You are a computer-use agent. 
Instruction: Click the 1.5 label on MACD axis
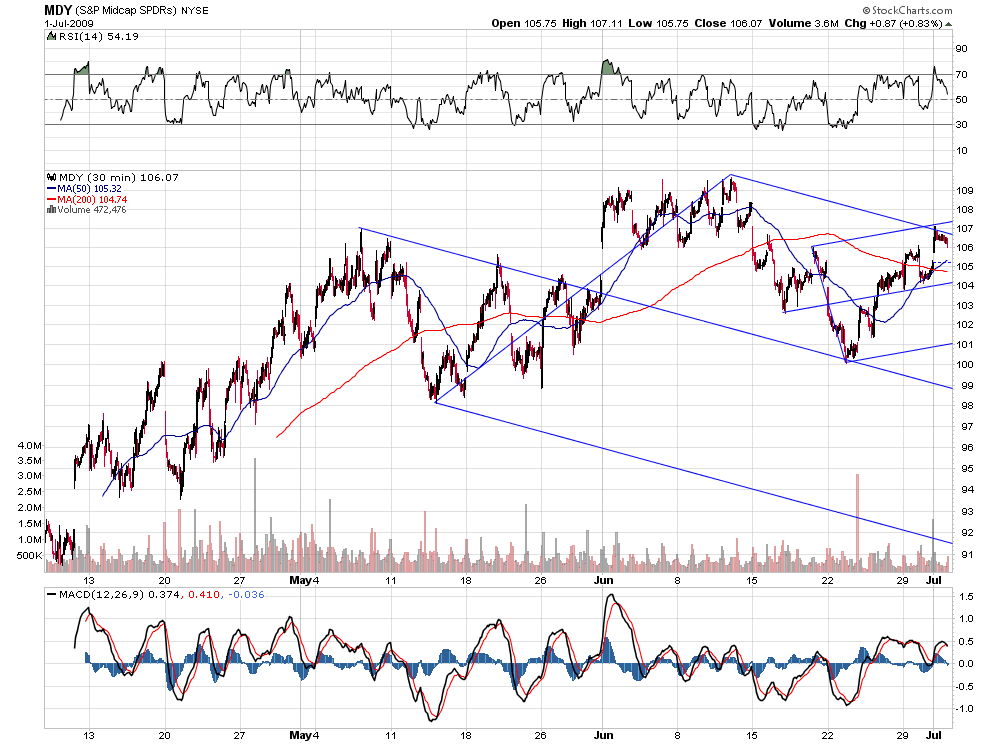click(966, 596)
